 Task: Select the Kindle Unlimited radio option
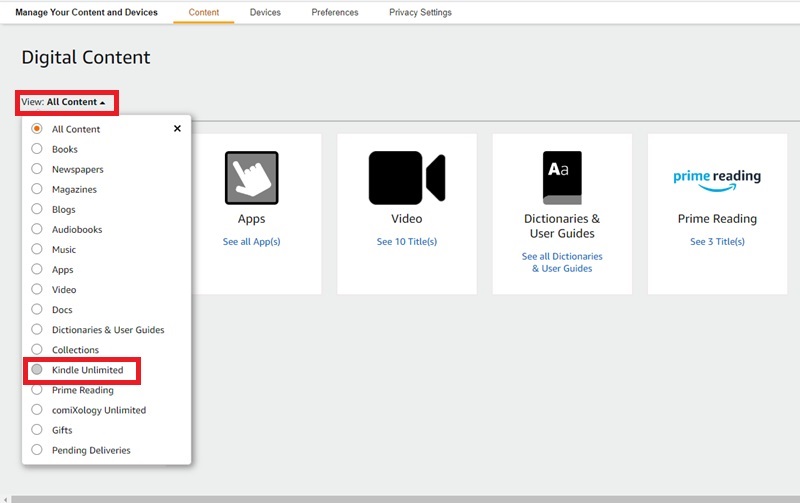37,370
